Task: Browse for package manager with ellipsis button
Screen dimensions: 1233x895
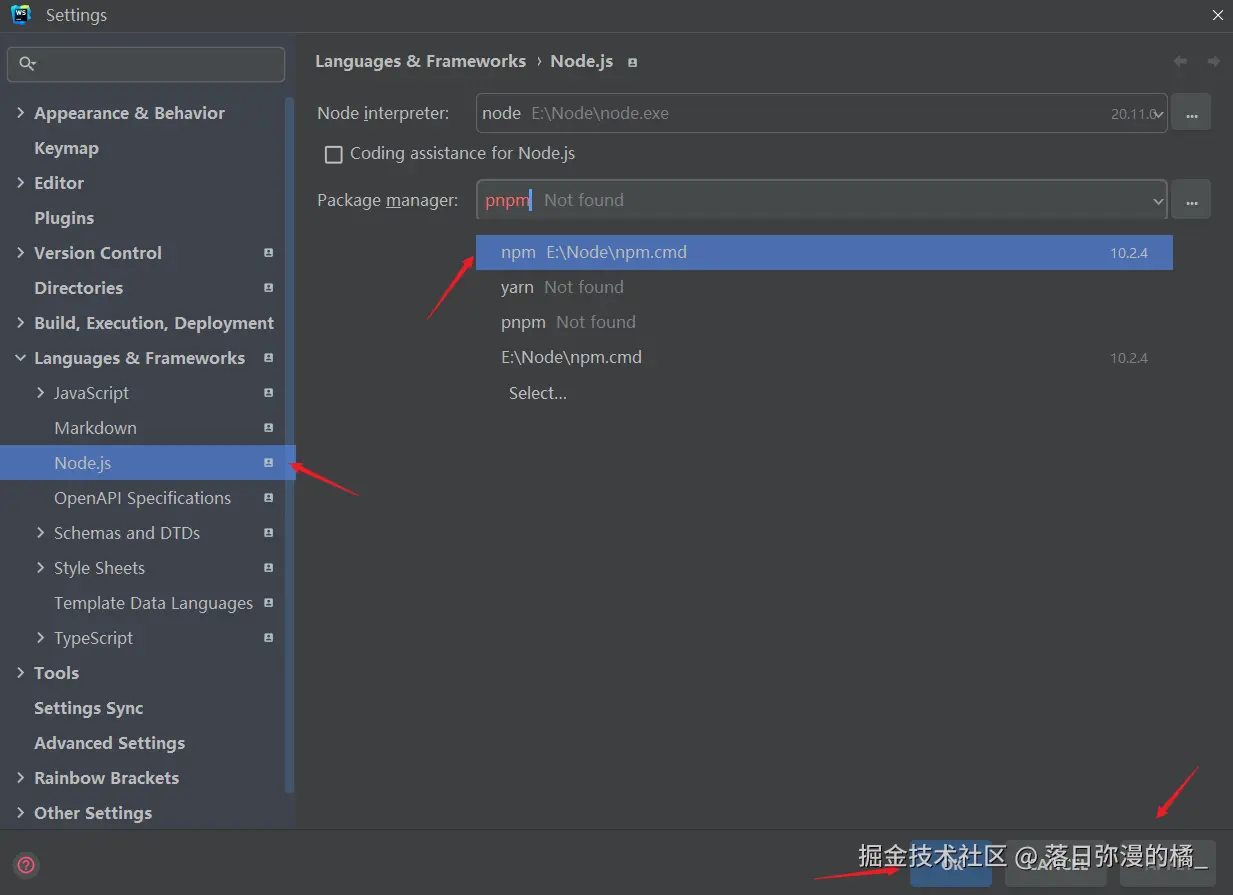Action: click(x=1191, y=200)
